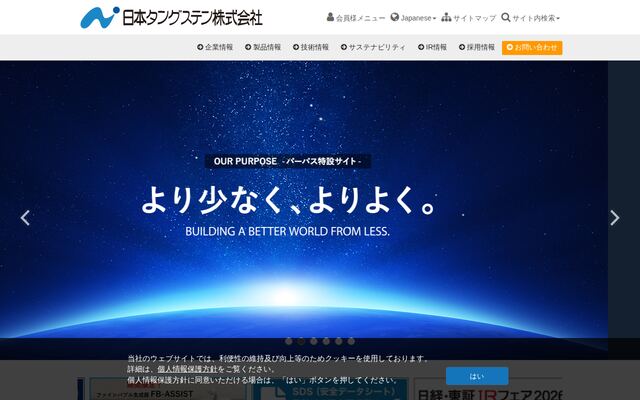Screen dimensions: 640x400
Task: Open the IR情報 menu
Action: pos(432,47)
